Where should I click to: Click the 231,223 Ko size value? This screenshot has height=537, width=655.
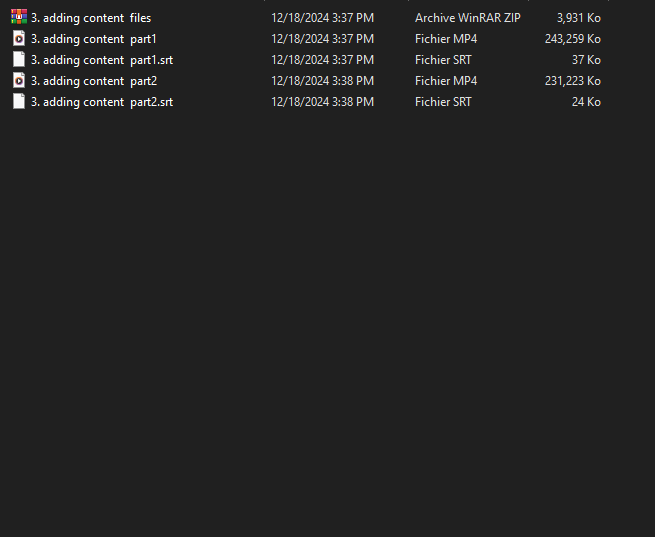[x=572, y=81]
